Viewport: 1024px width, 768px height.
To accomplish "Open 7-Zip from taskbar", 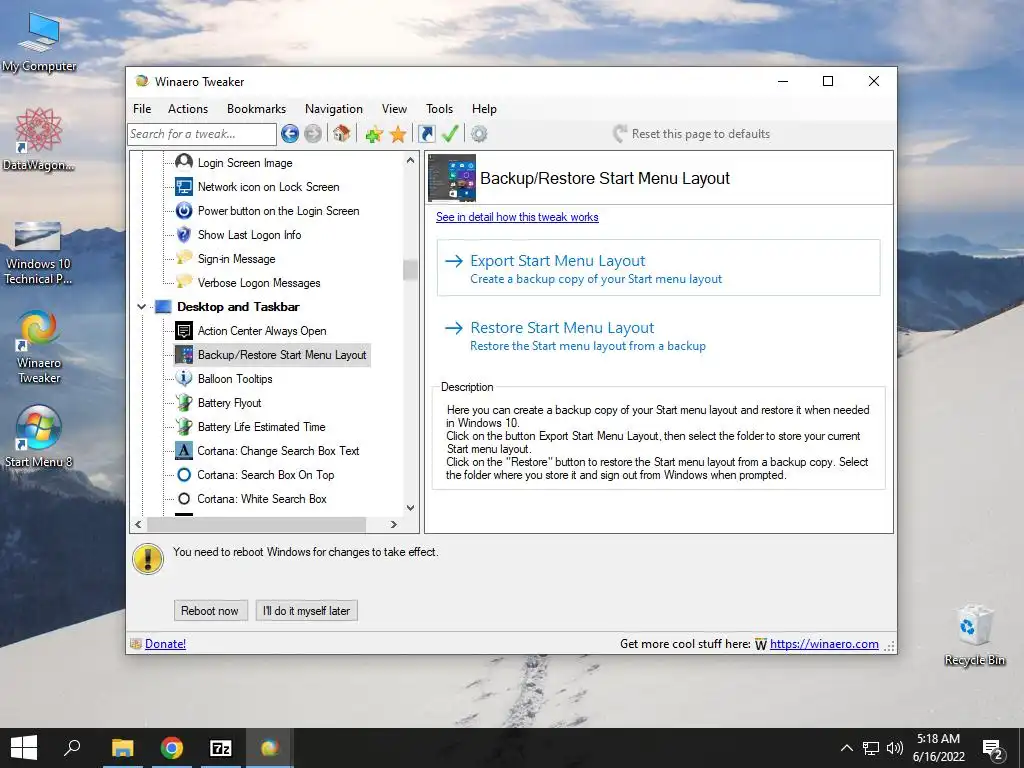I will [x=221, y=748].
